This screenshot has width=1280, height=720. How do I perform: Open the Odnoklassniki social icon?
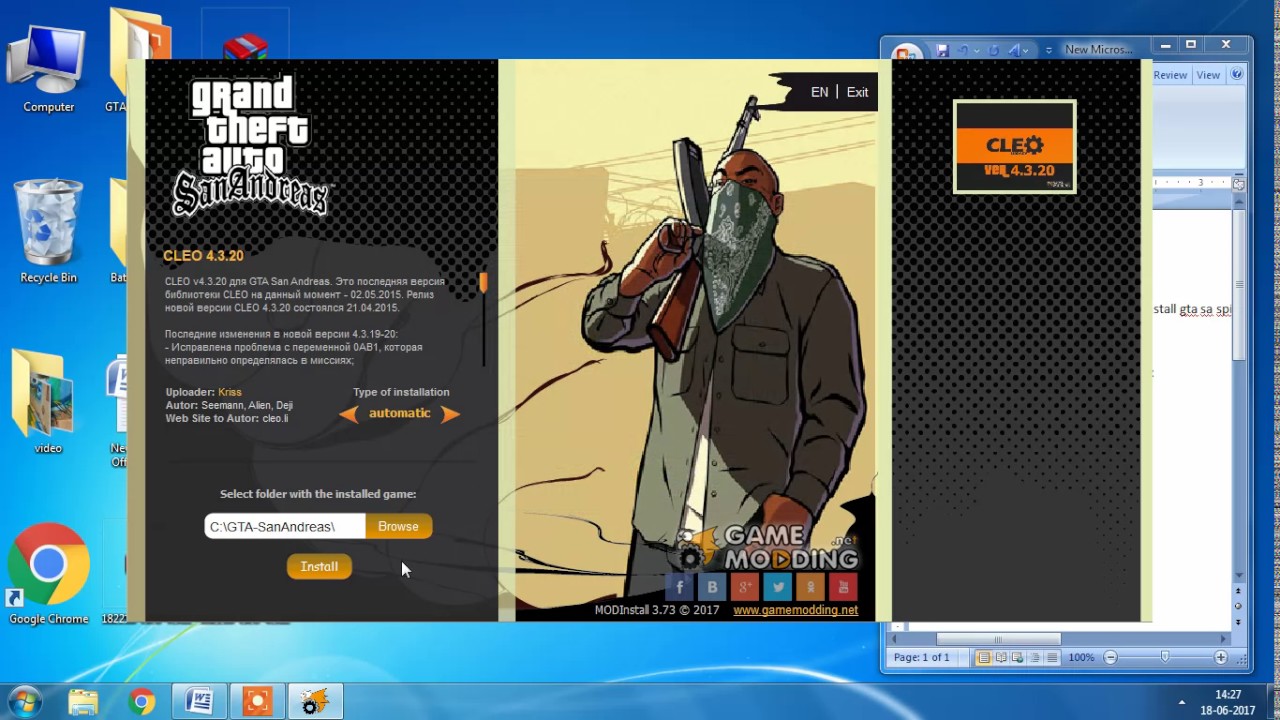point(811,587)
